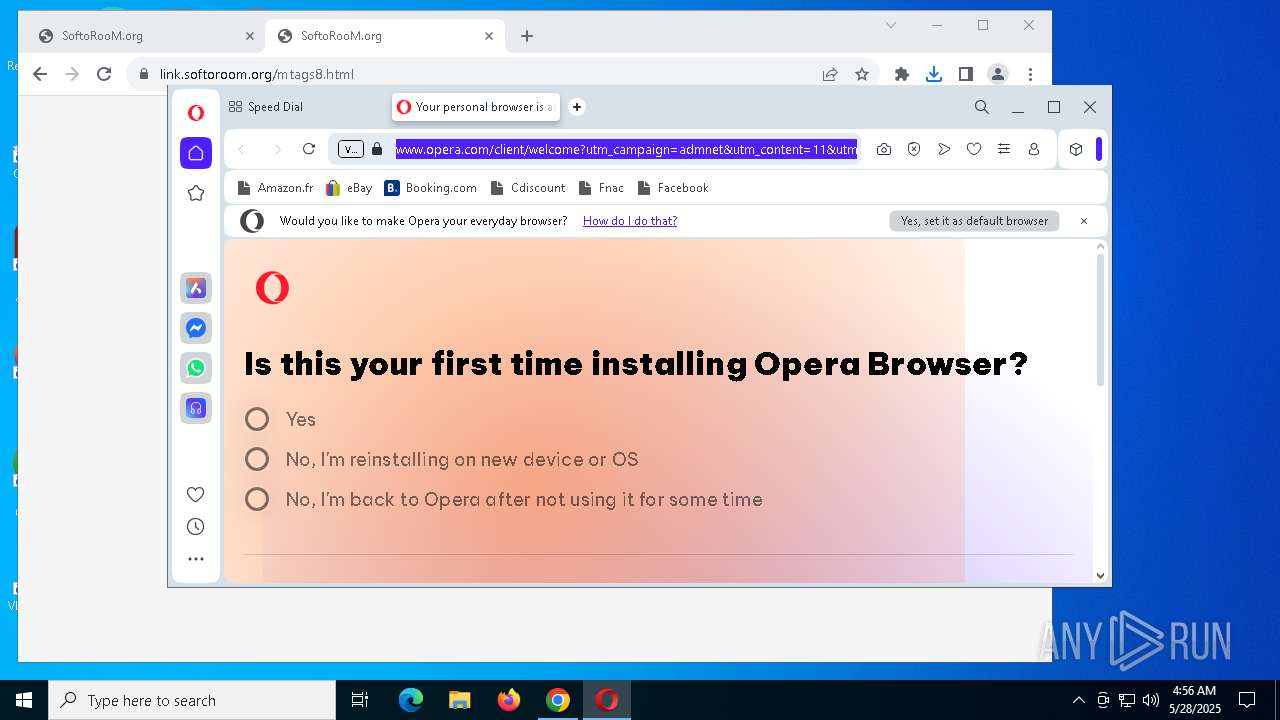This screenshot has height=720, width=1280.
Task: Open WhatsApp in Opera sidebar
Action: [x=196, y=368]
